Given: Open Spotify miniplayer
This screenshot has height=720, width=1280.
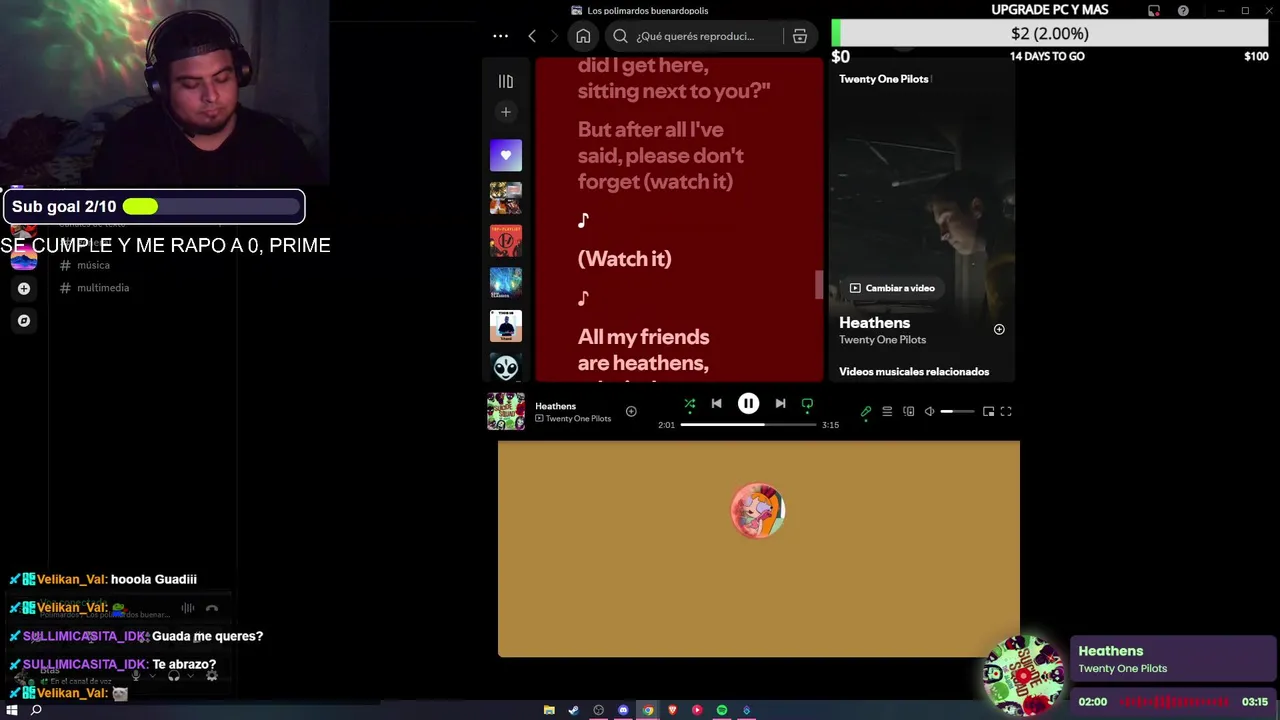Looking at the screenshot, I should [x=988, y=411].
